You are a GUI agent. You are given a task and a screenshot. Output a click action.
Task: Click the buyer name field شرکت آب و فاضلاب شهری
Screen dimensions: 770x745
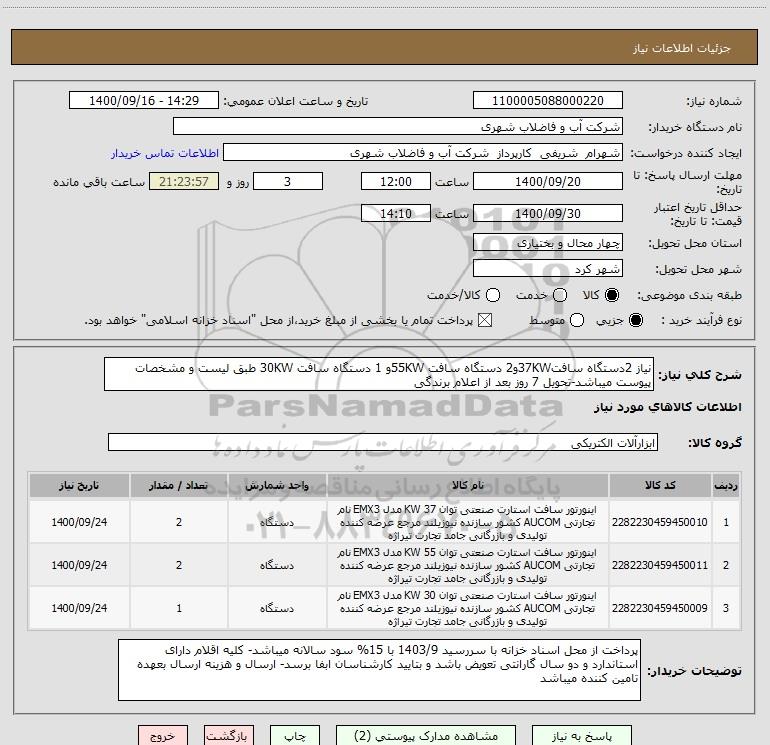tap(398, 126)
